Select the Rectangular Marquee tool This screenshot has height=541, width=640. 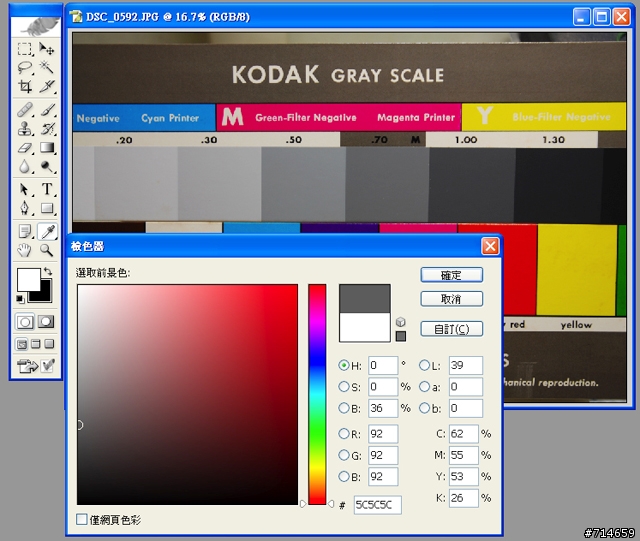tap(25, 49)
